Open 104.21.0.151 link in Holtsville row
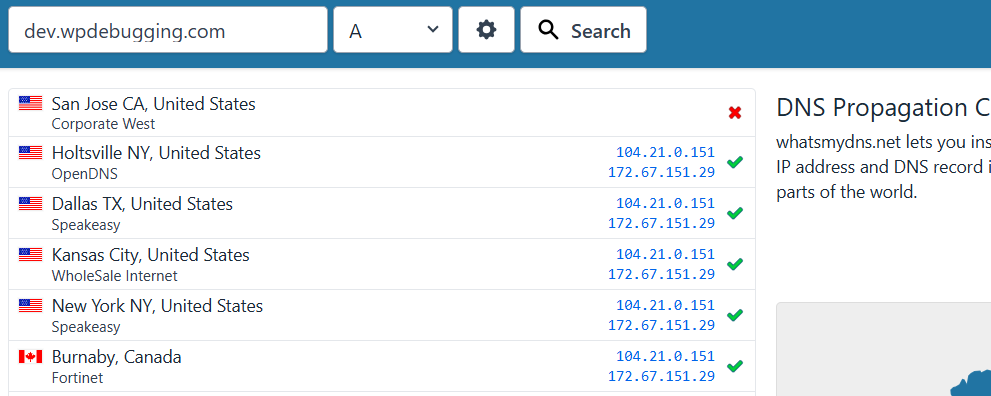The width and height of the screenshot is (991, 396). tap(666, 152)
